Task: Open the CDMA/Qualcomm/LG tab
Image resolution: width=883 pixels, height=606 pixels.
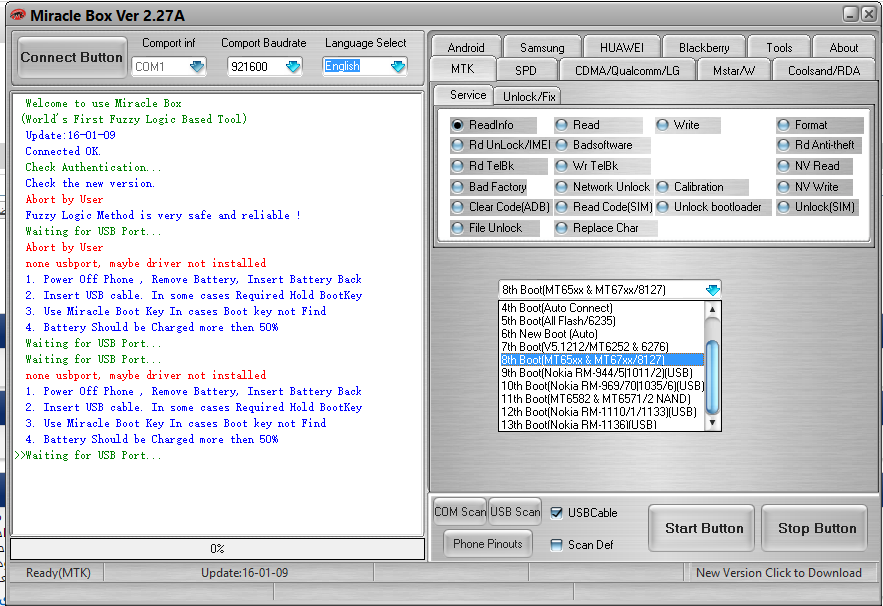Action: (x=627, y=70)
